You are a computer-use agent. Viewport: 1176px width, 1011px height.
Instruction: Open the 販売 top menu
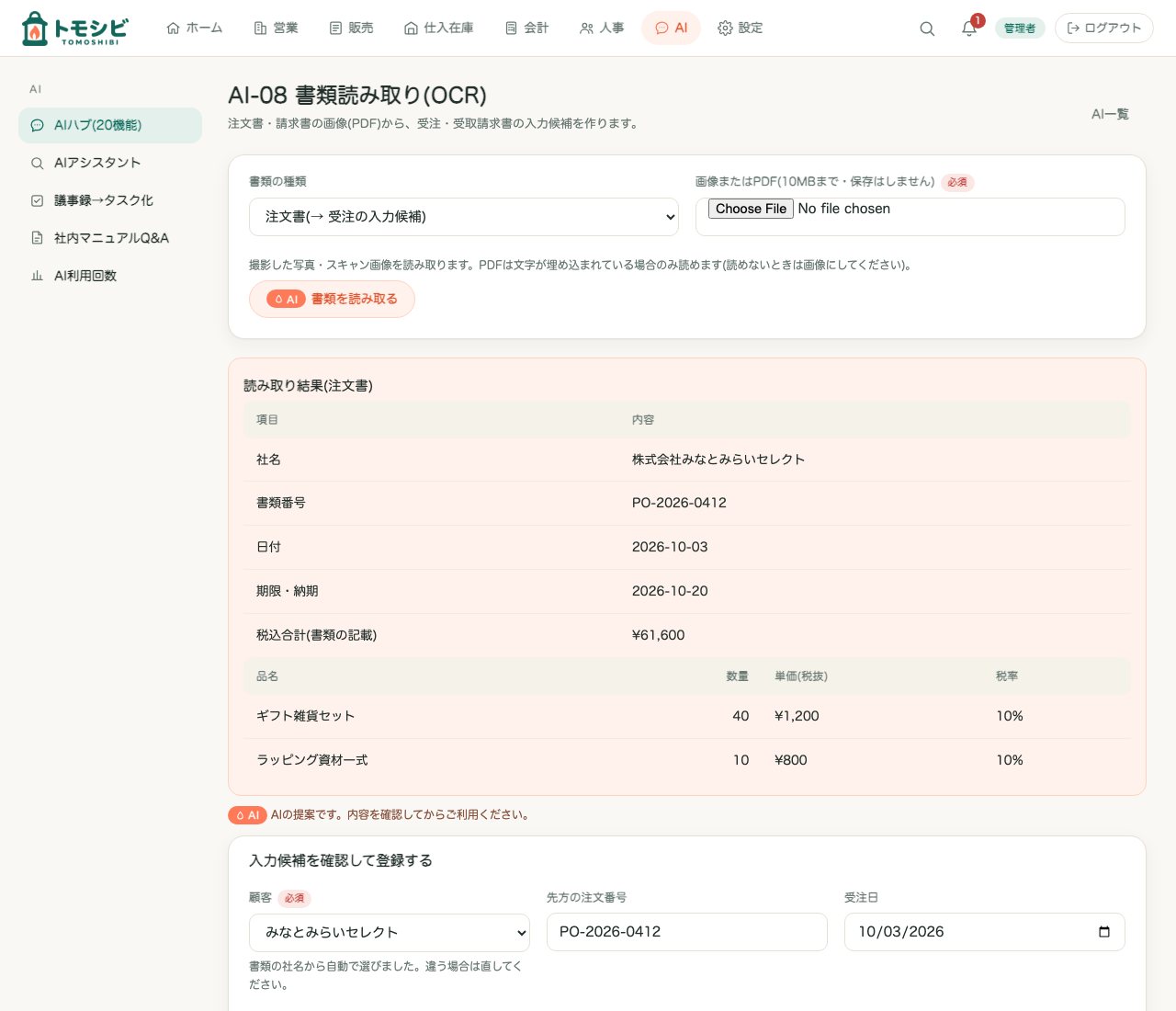(x=352, y=28)
